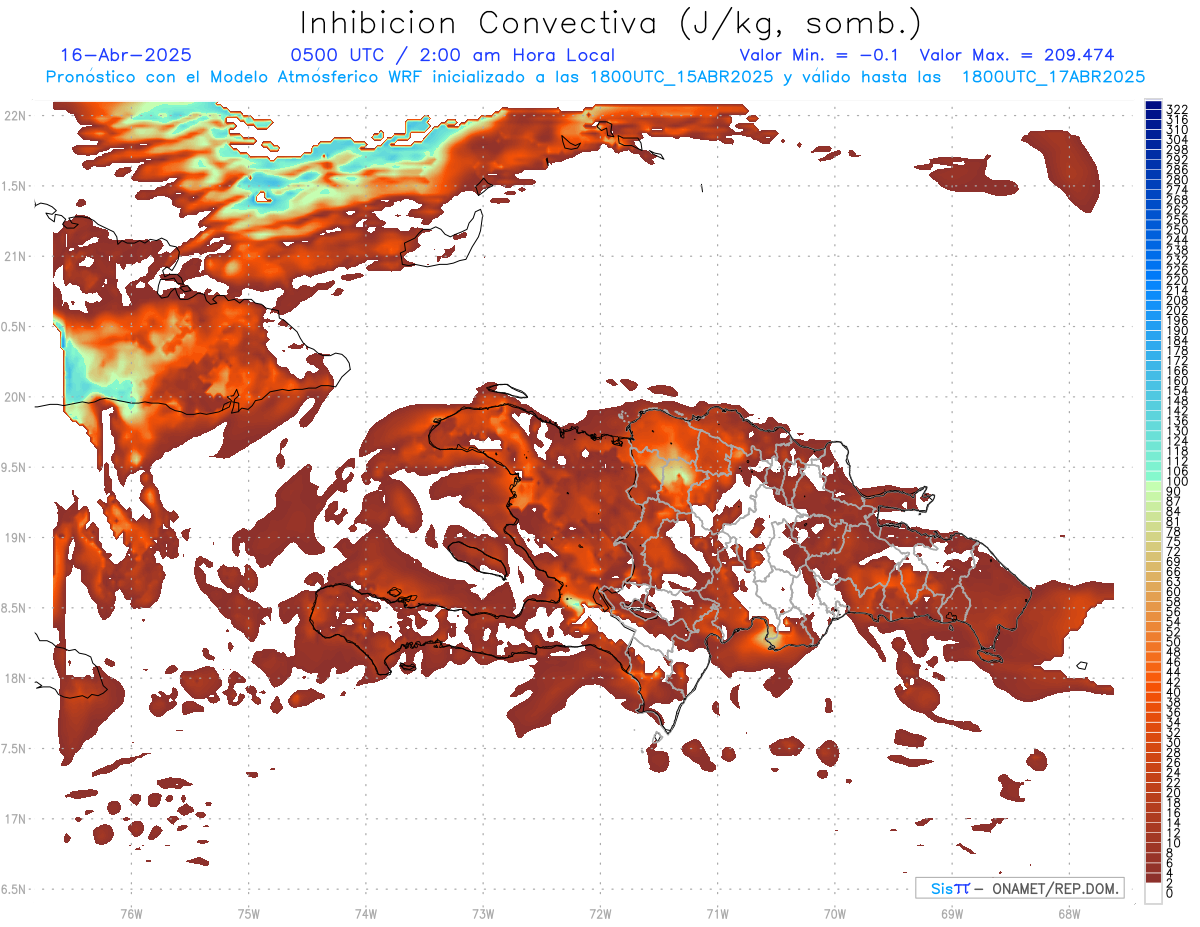Click the '71W' longitude label
1200x927 pixels.
(717, 913)
